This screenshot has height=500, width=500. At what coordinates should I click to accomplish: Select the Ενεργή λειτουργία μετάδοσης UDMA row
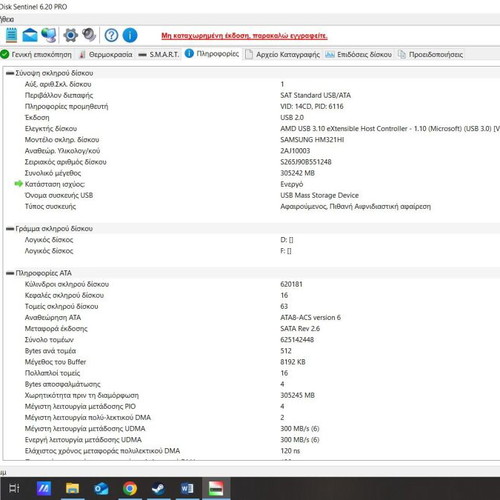251,440
